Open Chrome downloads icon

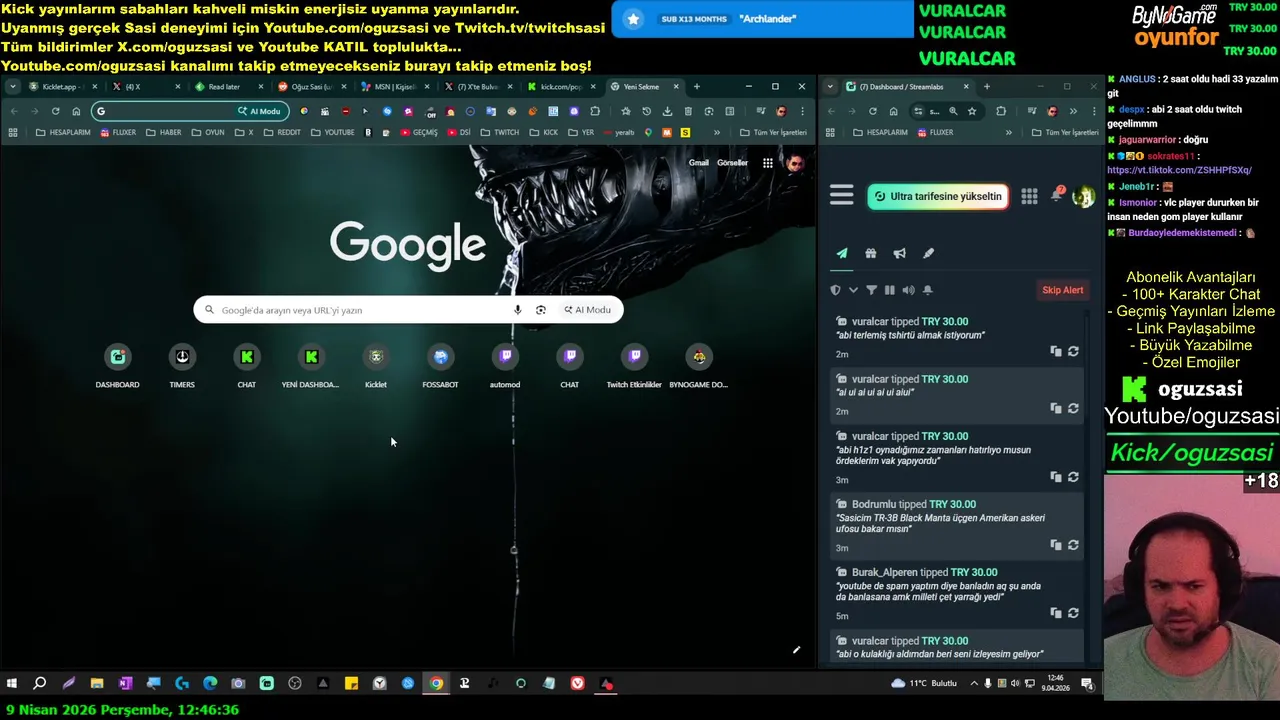tap(667, 111)
